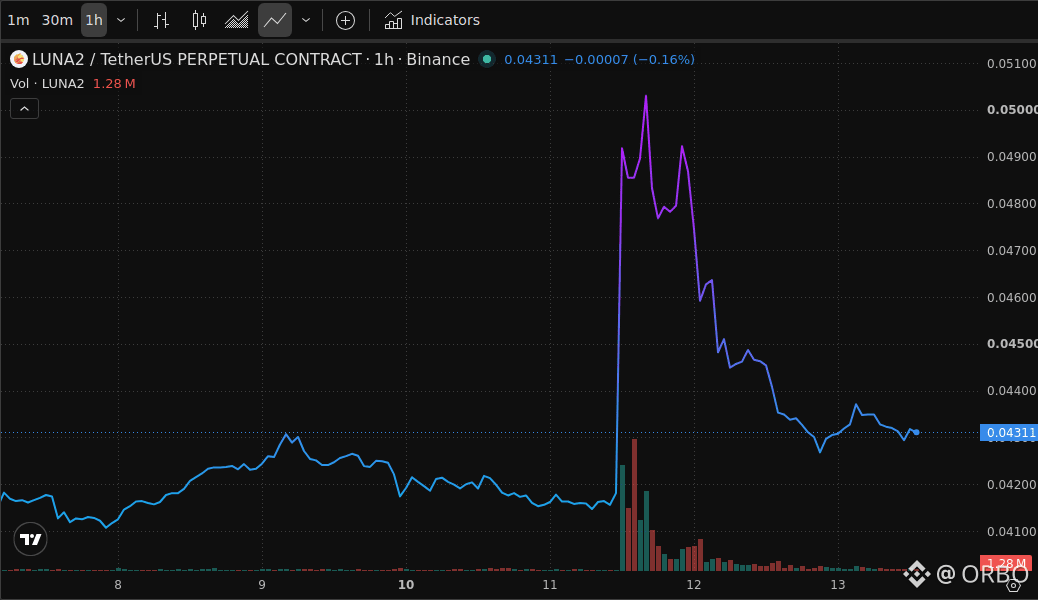Collapse the indicator legend chevron
Image resolution: width=1038 pixels, height=600 pixels.
point(24,109)
